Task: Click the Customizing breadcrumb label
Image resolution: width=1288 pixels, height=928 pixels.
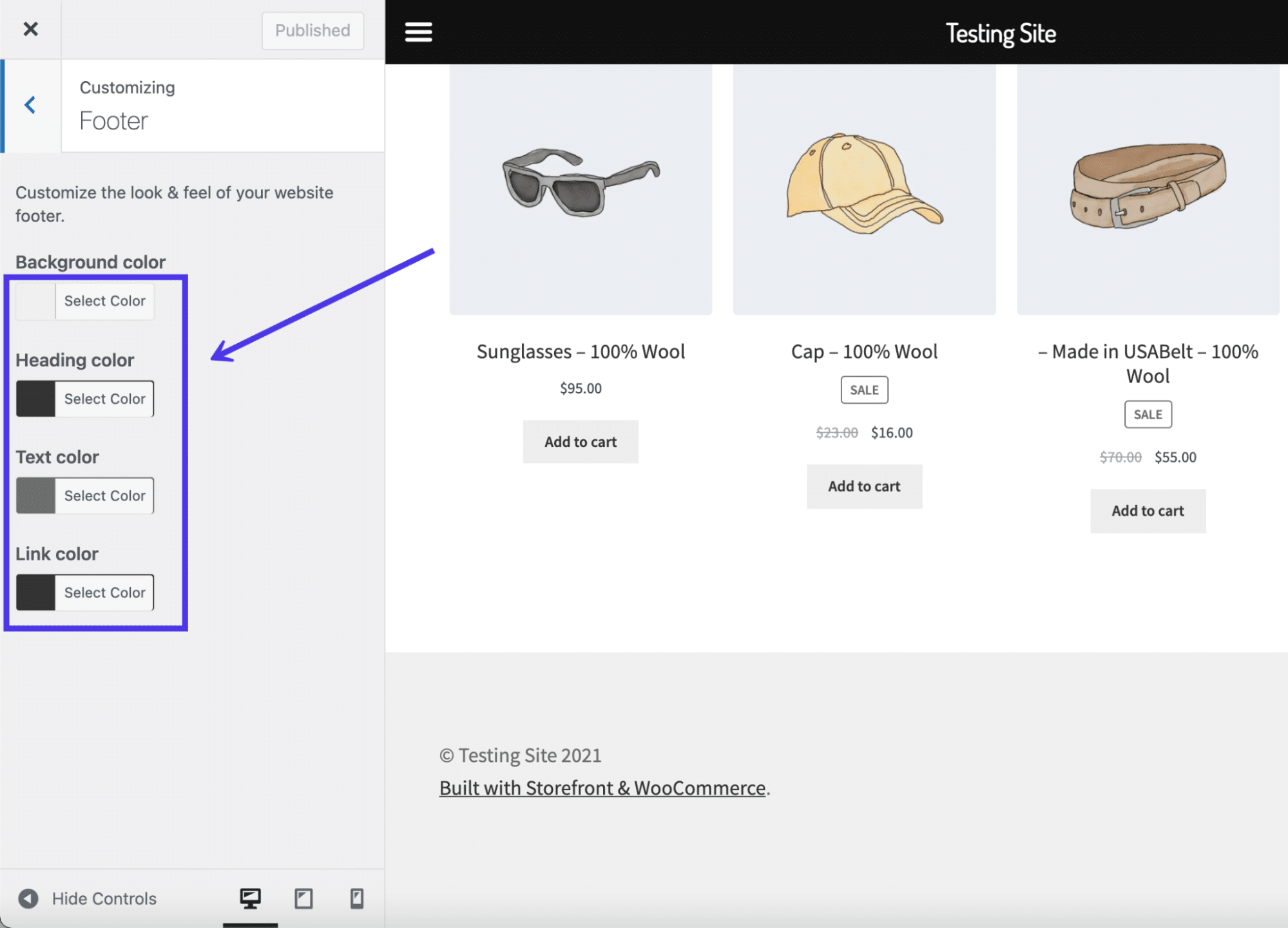Action: point(128,89)
